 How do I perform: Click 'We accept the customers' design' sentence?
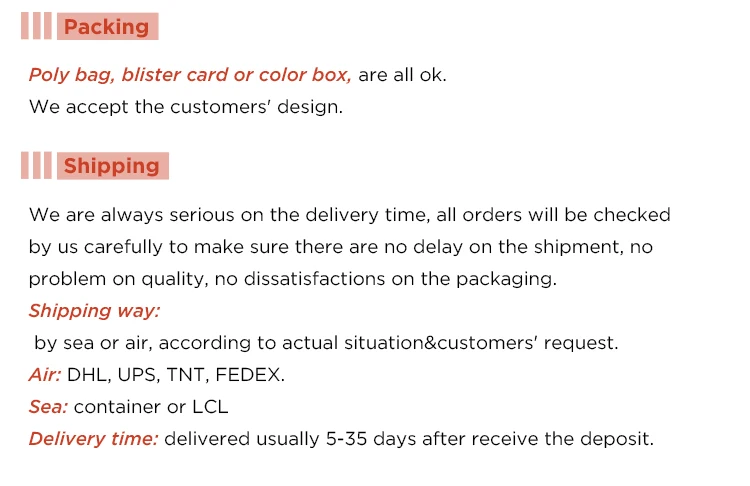pyautogui.click(x=185, y=107)
